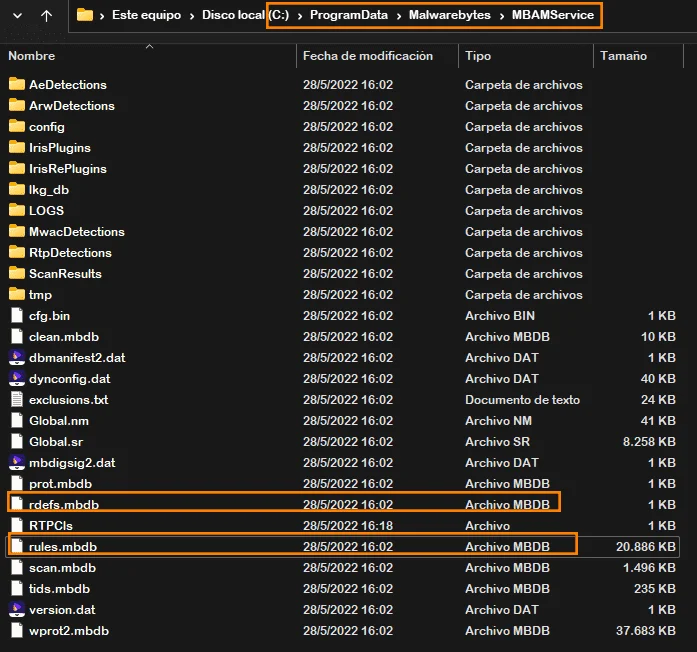The height and width of the screenshot is (652, 697).
Task: Click the 8.258 KB size value
Action: click(649, 441)
